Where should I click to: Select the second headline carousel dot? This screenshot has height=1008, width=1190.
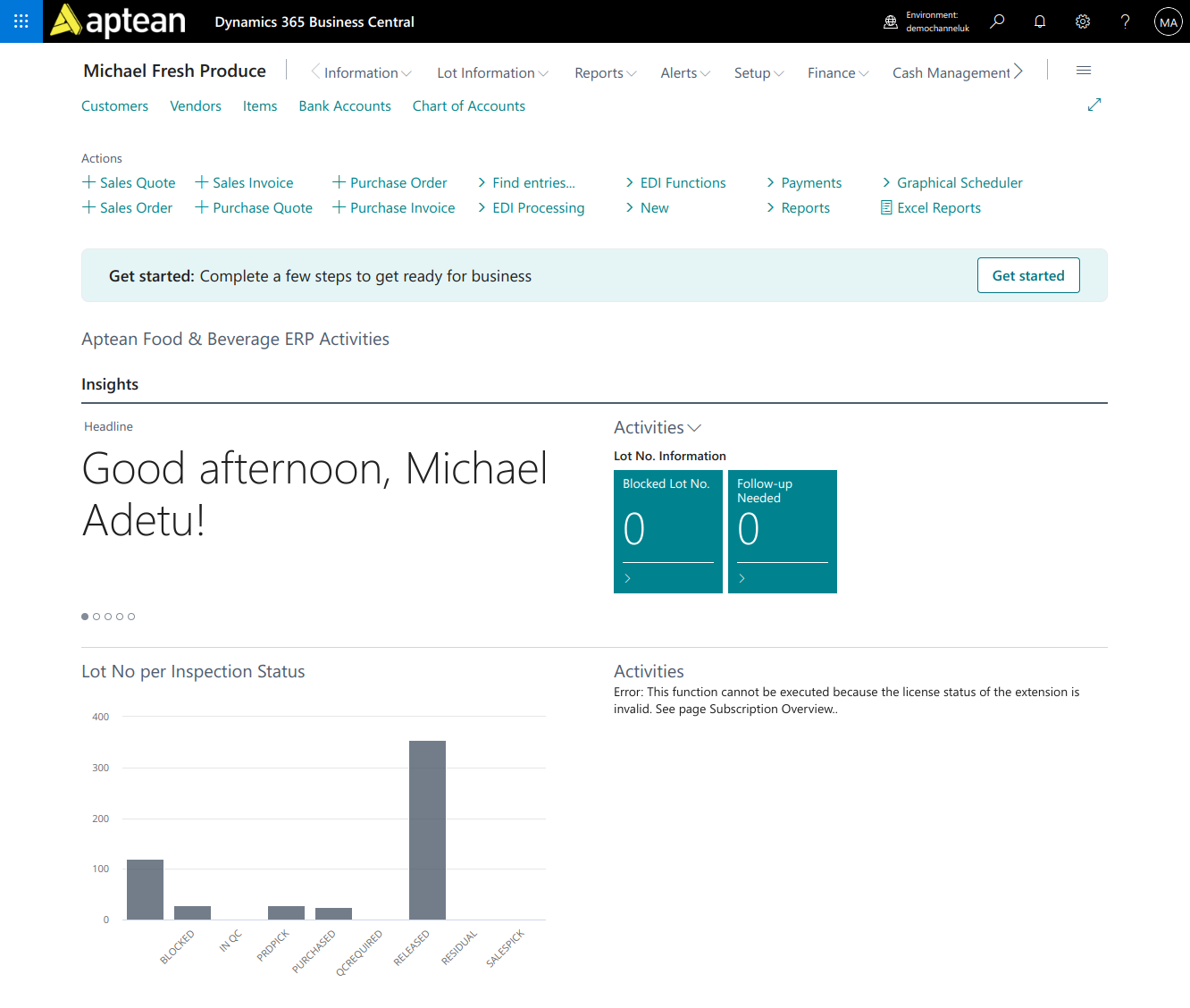tap(96, 617)
